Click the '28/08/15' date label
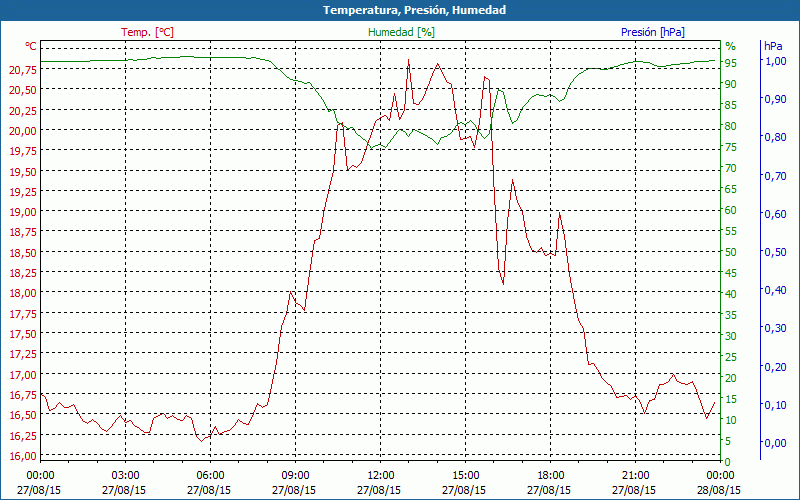Viewport: 800px width, 500px height. [719, 490]
